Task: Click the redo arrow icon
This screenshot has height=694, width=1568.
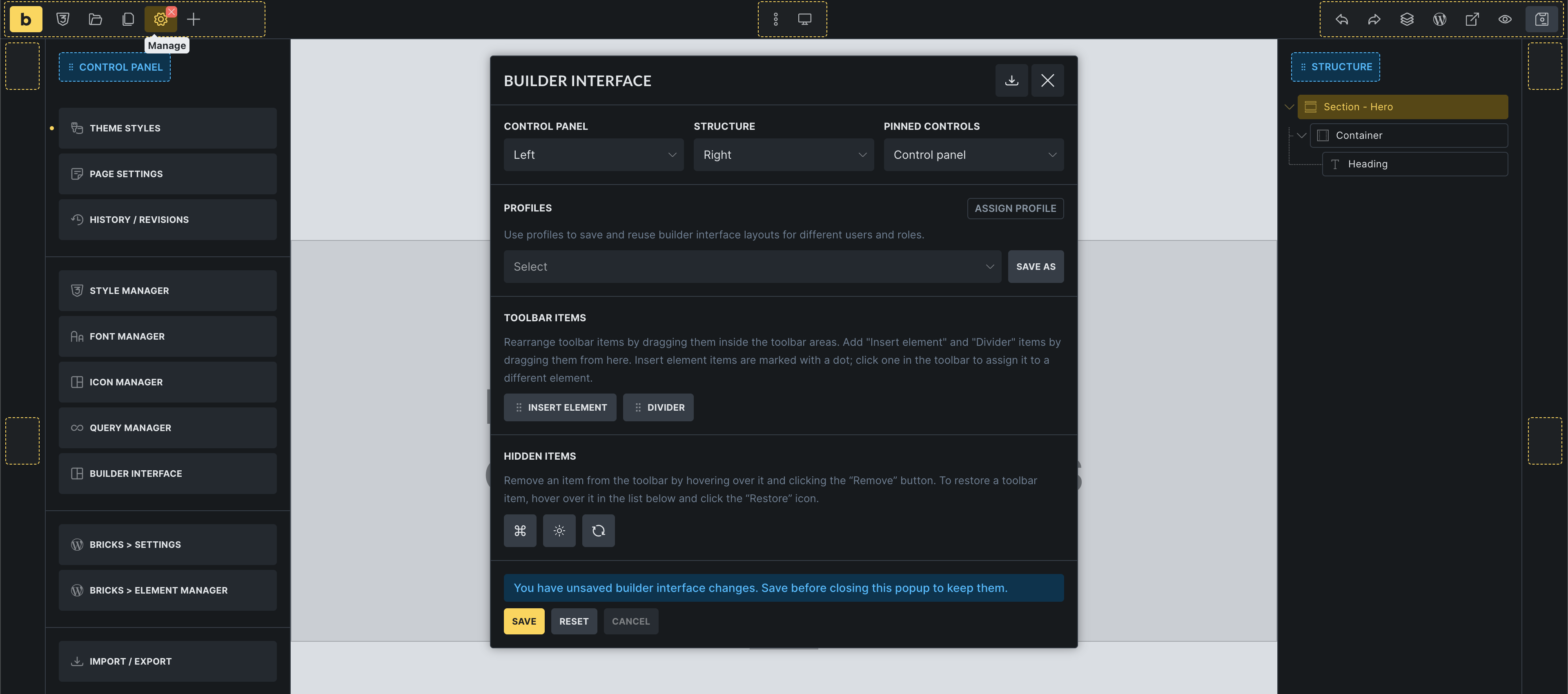Action: click(1374, 20)
